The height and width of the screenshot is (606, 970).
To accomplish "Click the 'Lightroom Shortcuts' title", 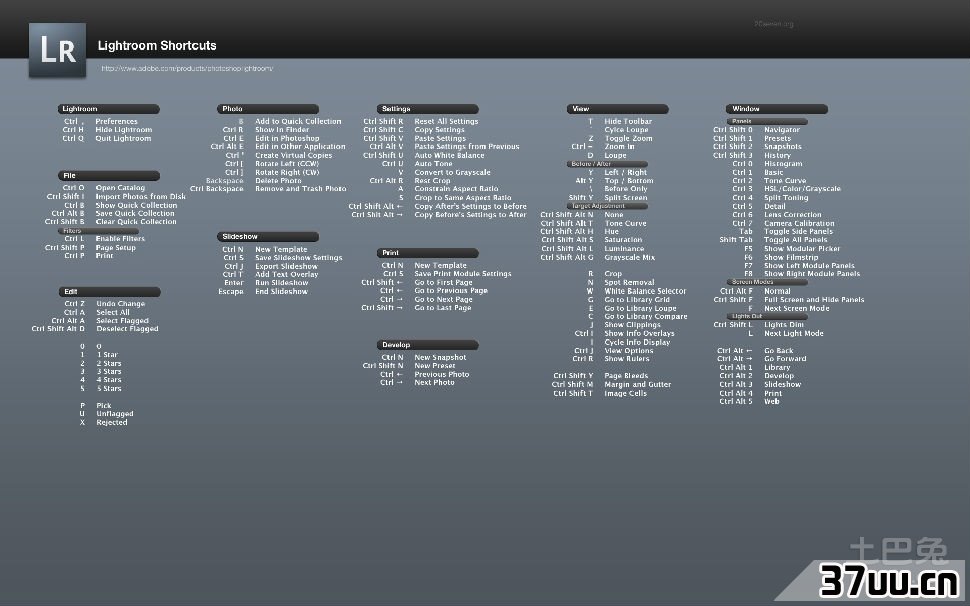I will (157, 45).
